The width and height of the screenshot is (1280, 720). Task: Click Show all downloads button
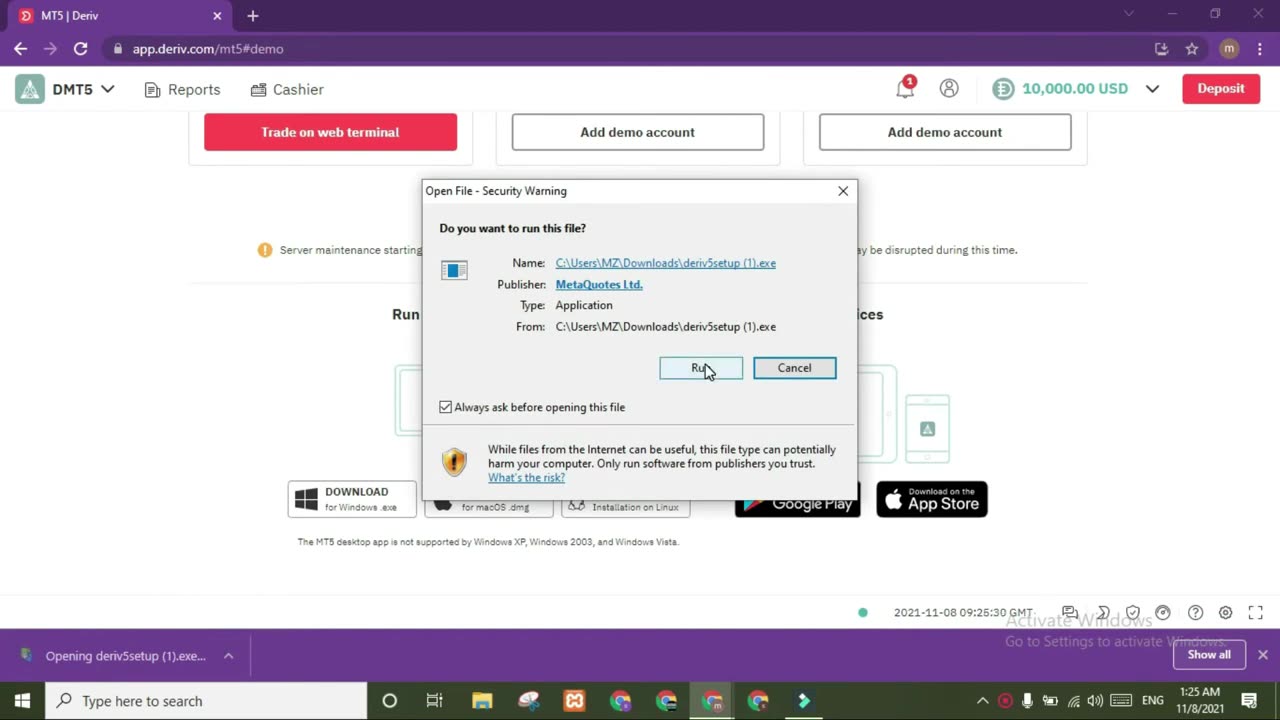click(1209, 655)
